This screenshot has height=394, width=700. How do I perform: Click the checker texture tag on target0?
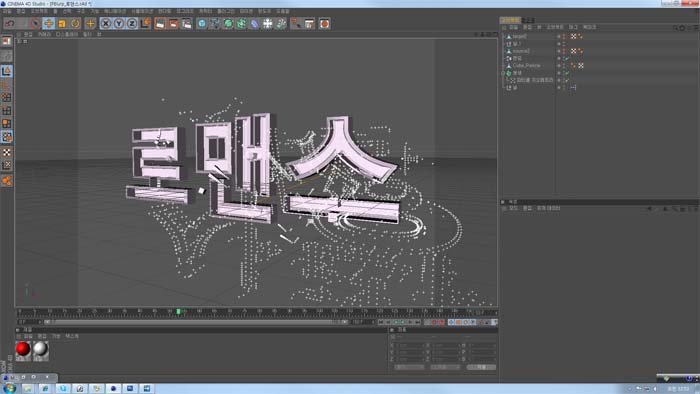click(x=574, y=36)
